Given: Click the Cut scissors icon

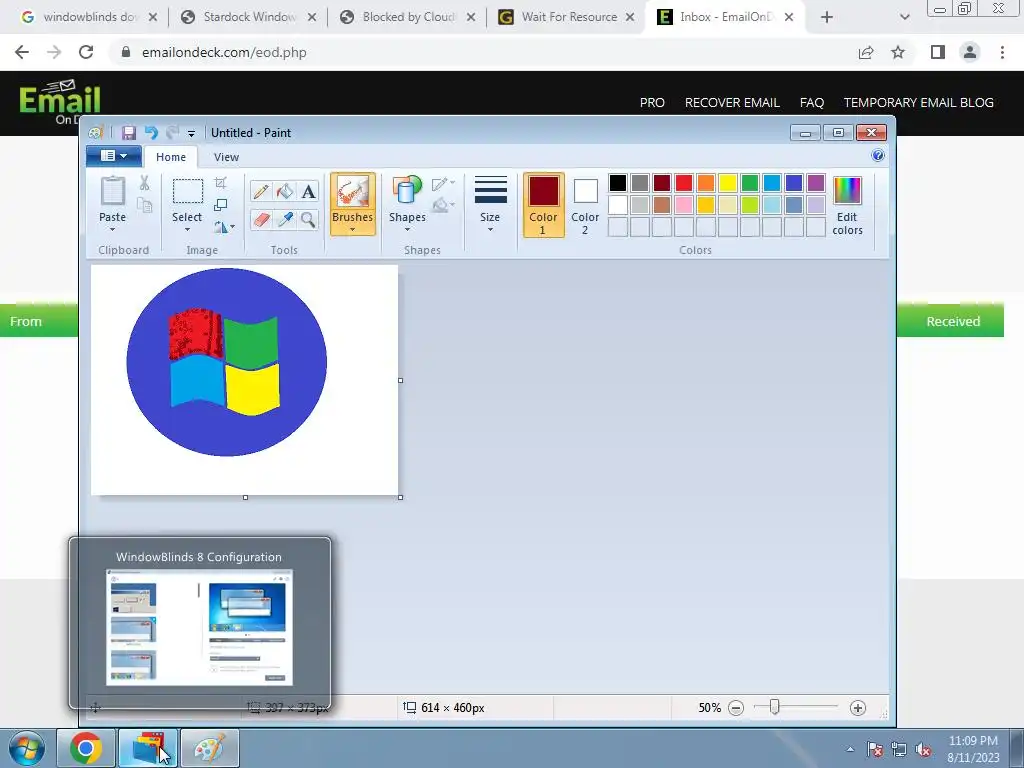Looking at the screenshot, I should coord(144,184).
